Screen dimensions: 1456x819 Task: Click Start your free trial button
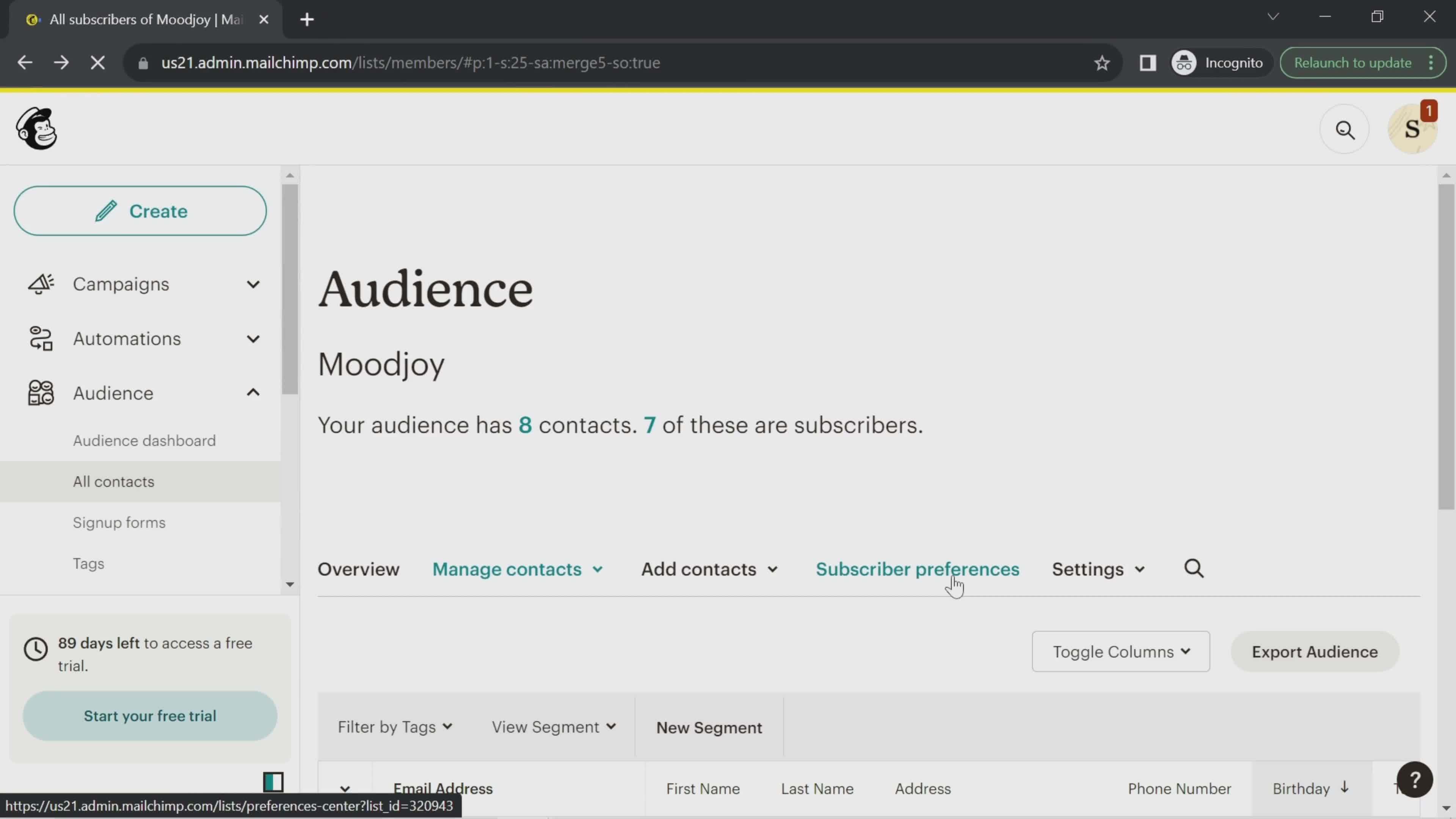150,716
